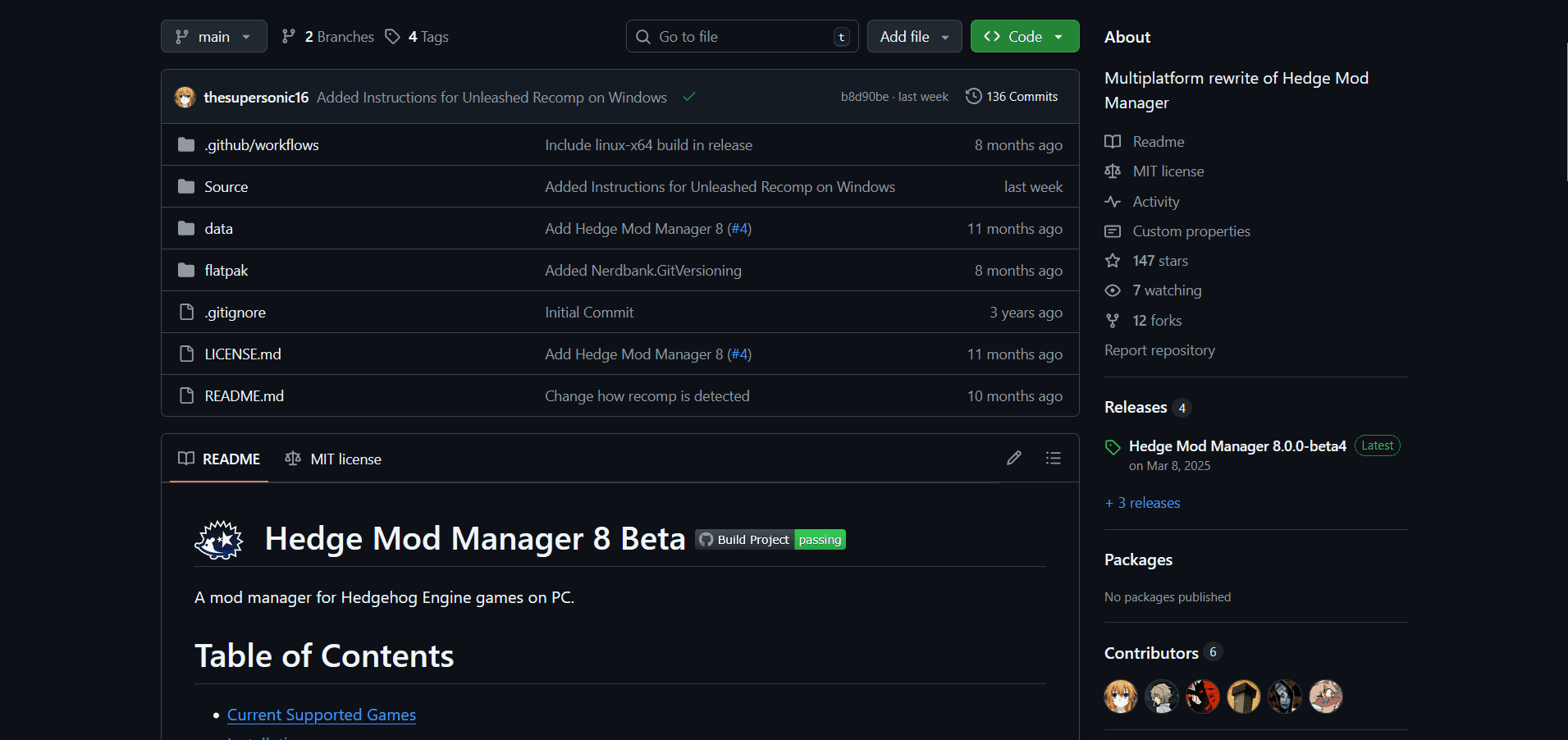Open the README outline list icon

point(1054,458)
